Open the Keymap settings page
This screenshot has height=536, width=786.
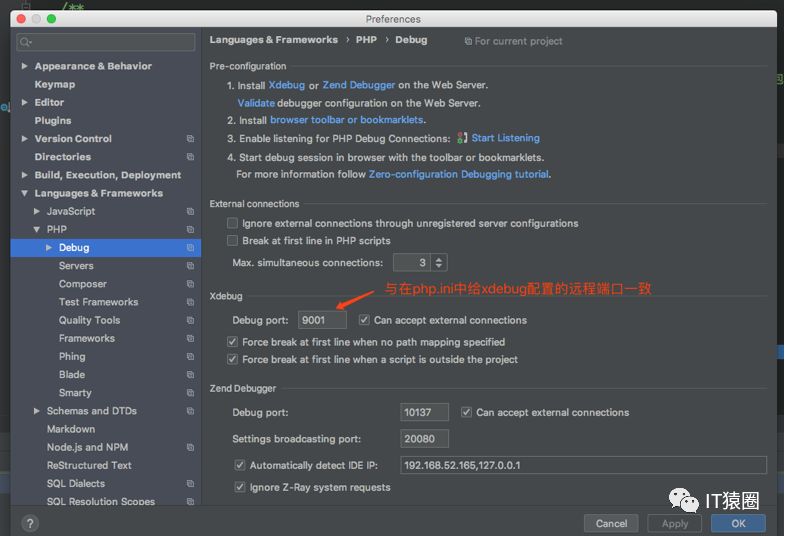[x=55, y=84]
